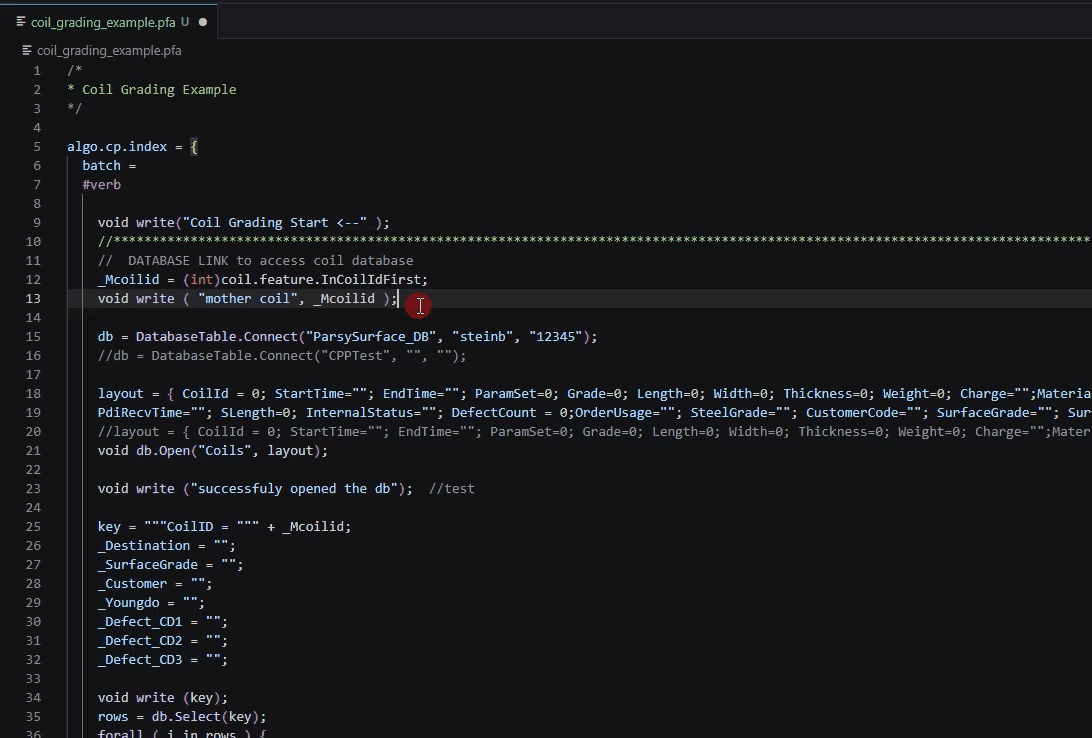Click "DatabaseTable.Connect" on line 15
The height and width of the screenshot is (738, 1092).
click(x=217, y=337)
